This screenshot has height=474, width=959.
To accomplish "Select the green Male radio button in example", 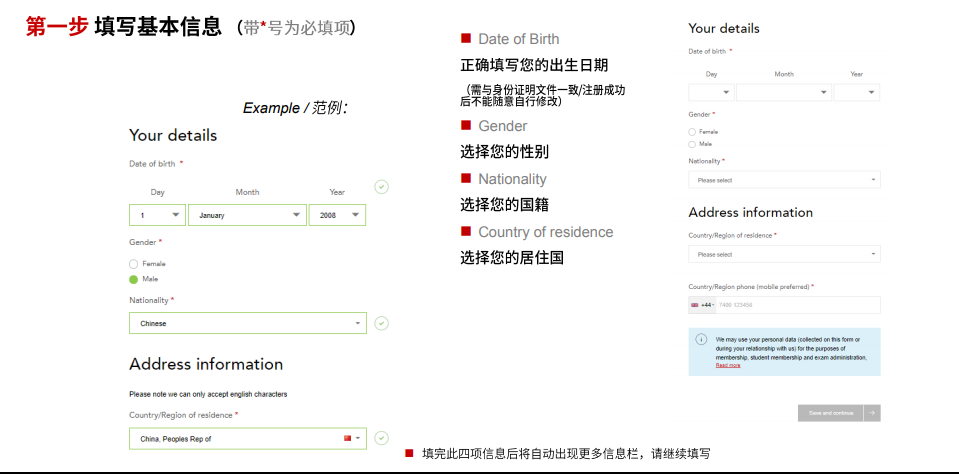I will pyautogui.click(x=134, y=279).
